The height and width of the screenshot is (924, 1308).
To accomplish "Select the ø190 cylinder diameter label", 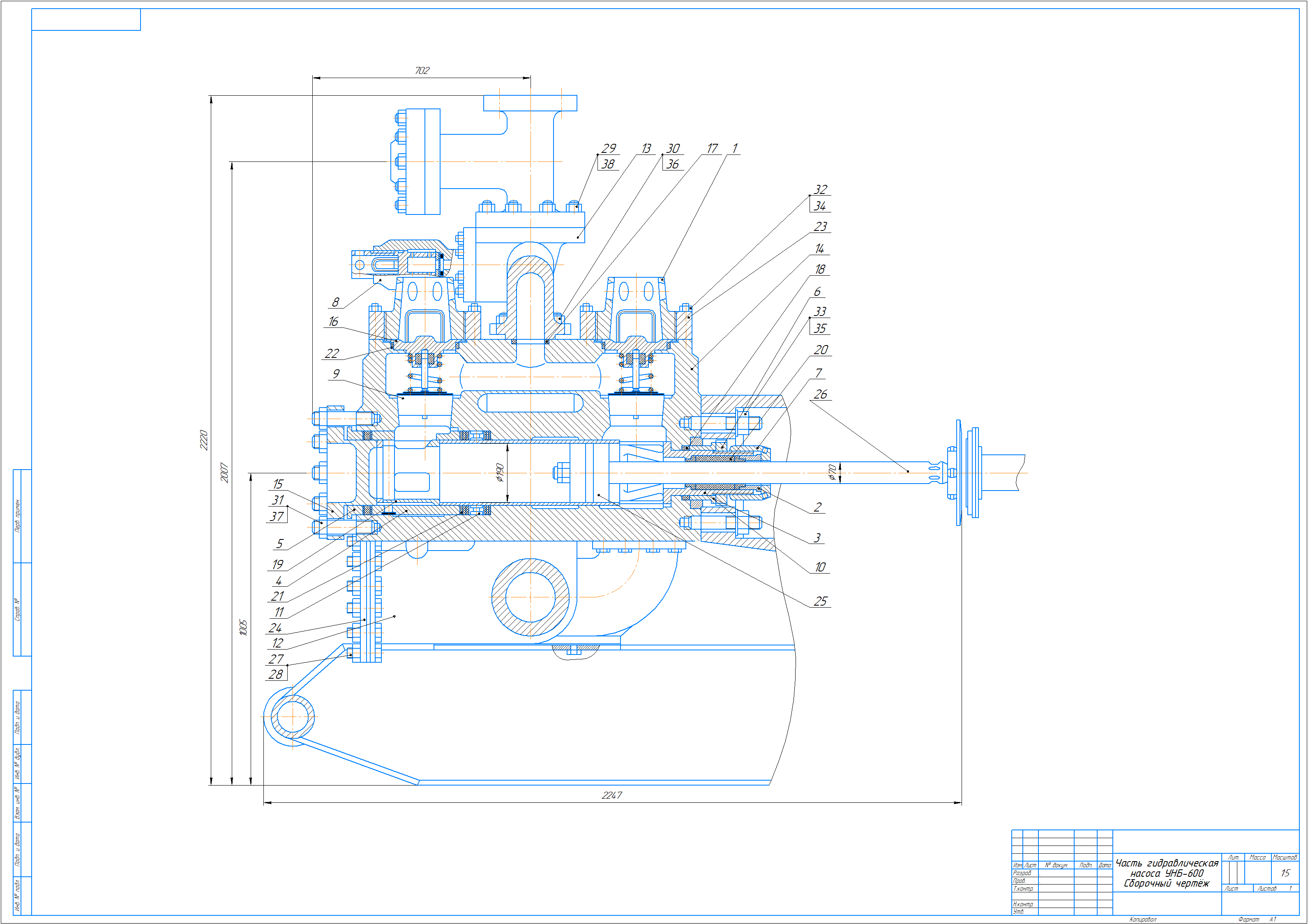I will [x=500, y=472].
